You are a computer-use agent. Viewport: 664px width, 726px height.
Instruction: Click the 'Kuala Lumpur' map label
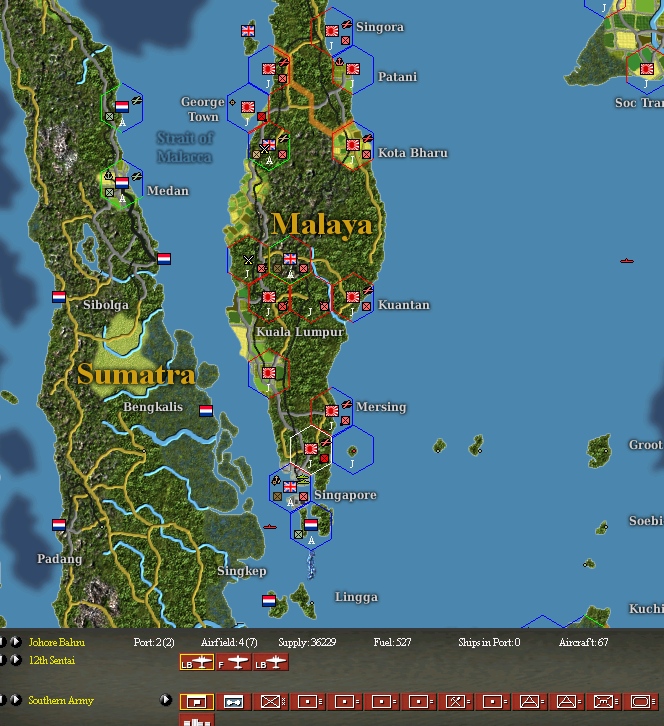click(x=300, y=332)
